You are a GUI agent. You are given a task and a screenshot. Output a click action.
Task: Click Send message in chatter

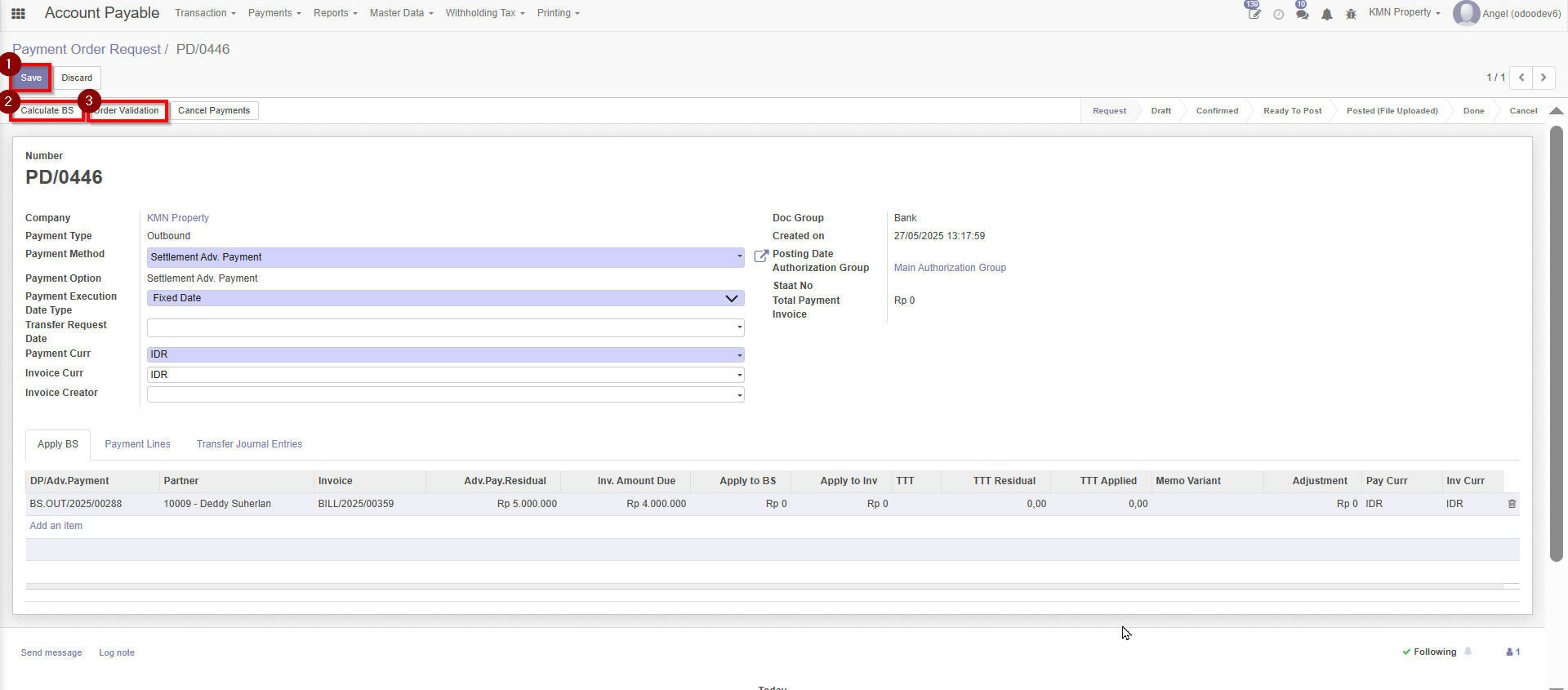pyautogui.click(x=51, y=652)
